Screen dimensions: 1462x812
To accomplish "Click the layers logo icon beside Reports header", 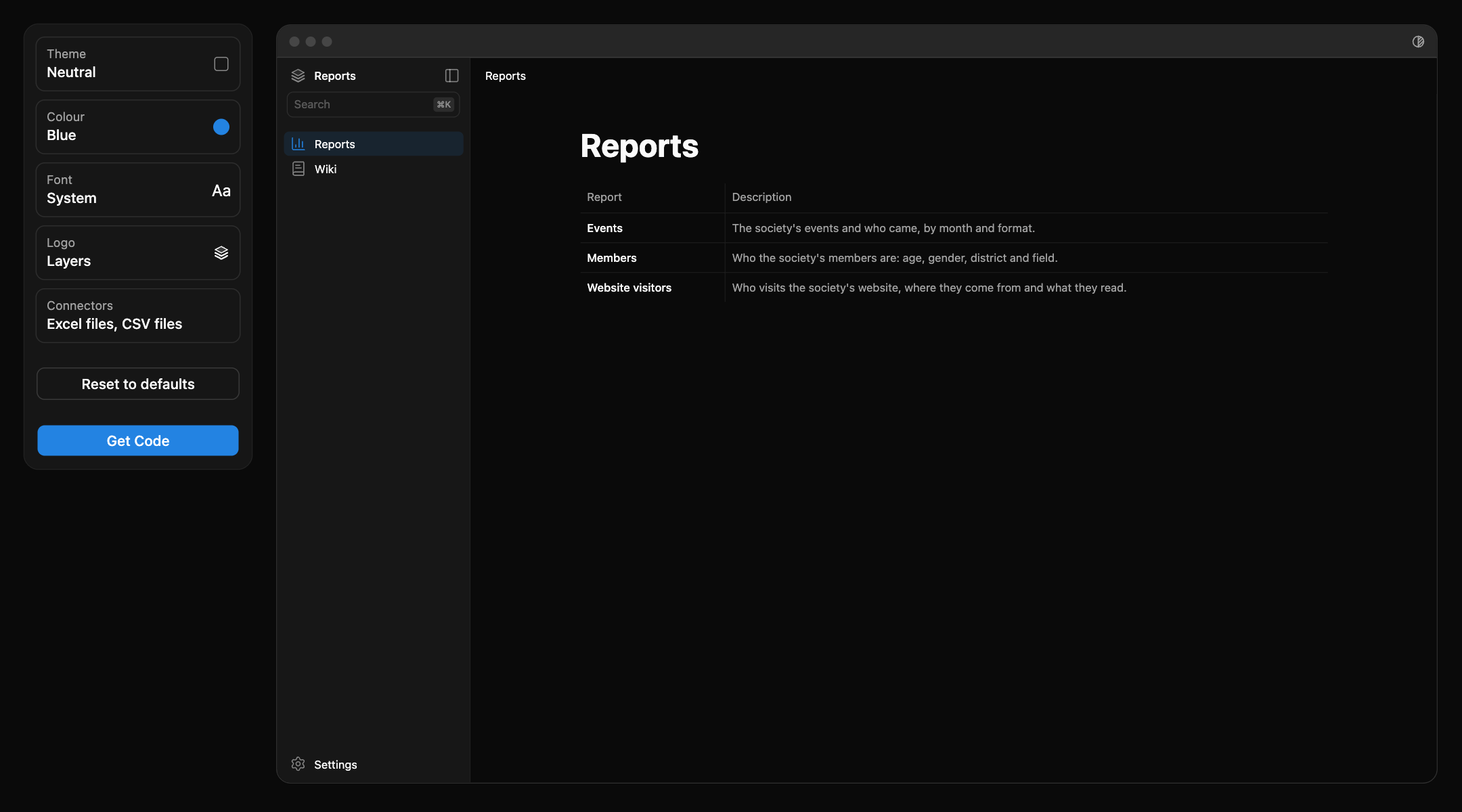I will 298,76.
